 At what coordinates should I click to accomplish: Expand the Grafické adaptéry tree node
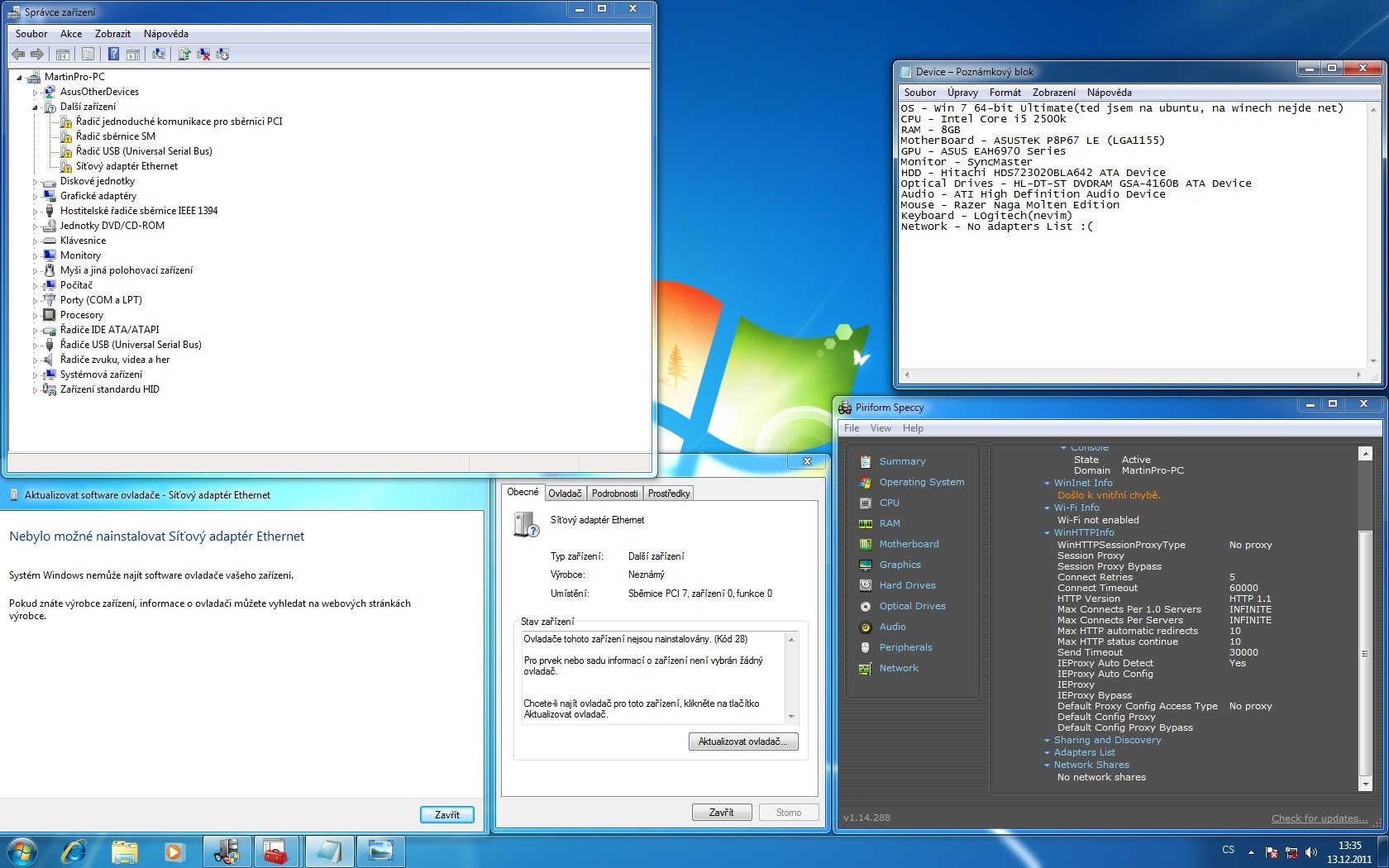[36, 197]
